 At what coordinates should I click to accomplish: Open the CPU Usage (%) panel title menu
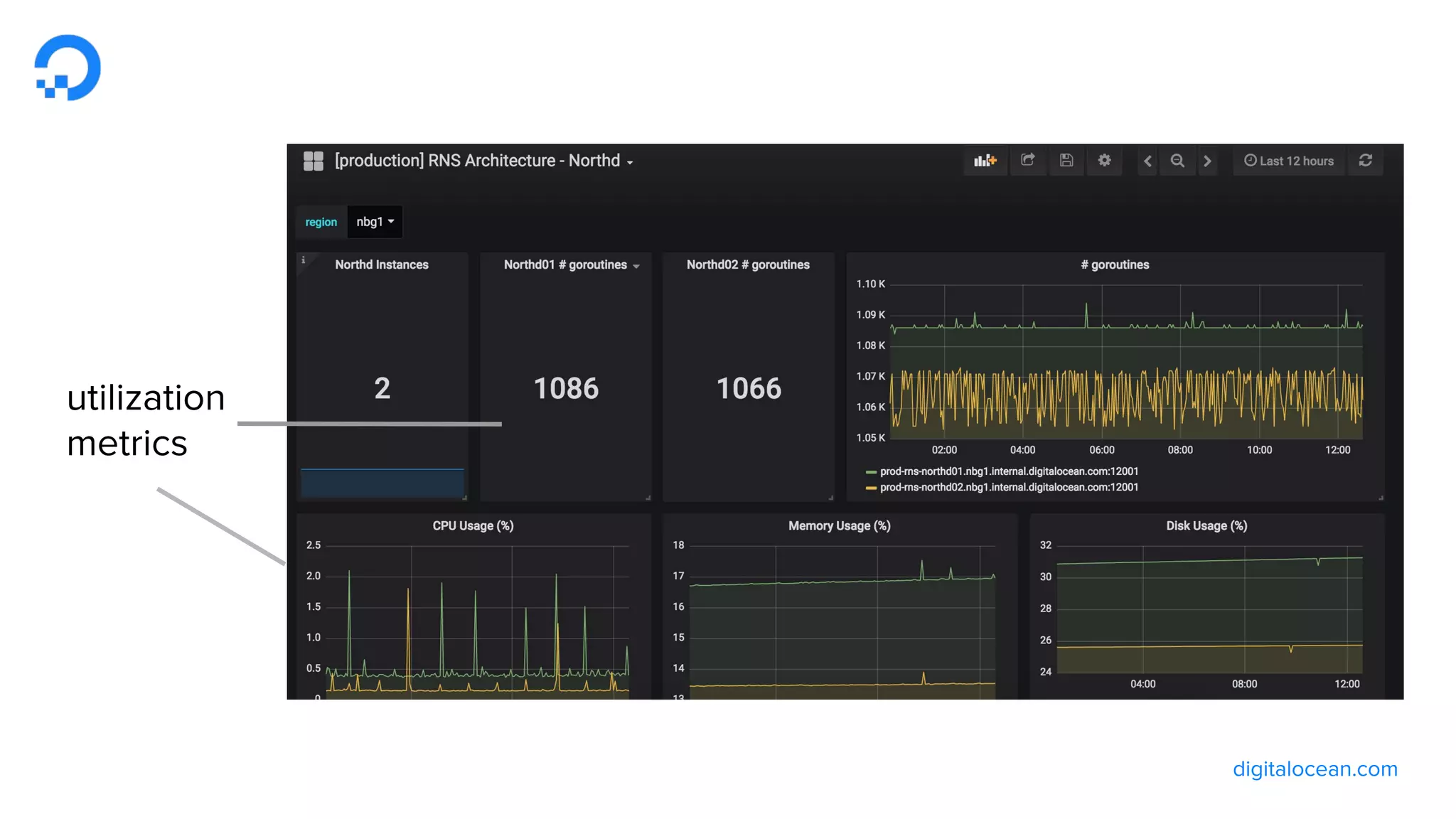click(x=473, y=526)
